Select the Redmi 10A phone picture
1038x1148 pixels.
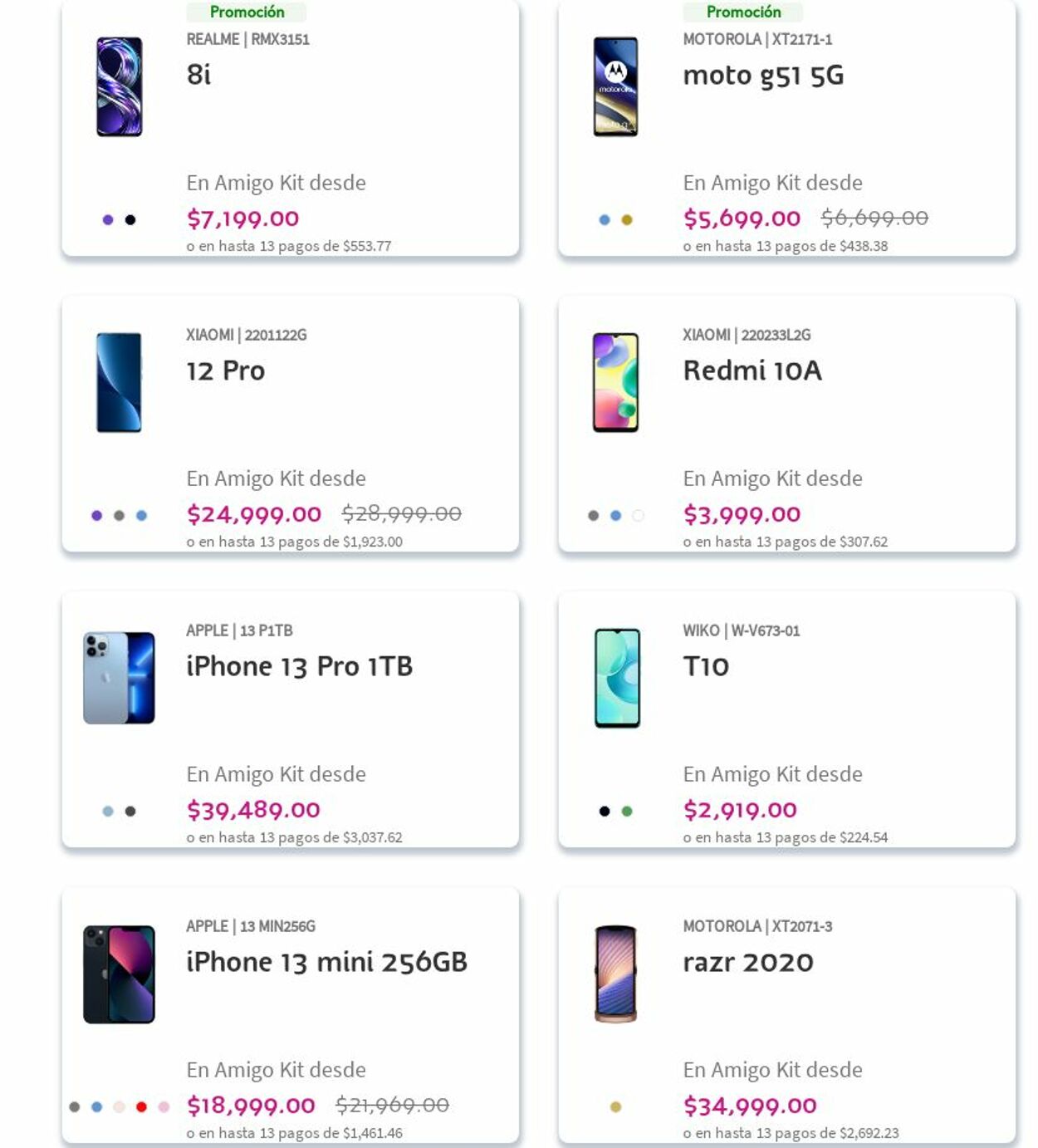click(x=615, y=382)
